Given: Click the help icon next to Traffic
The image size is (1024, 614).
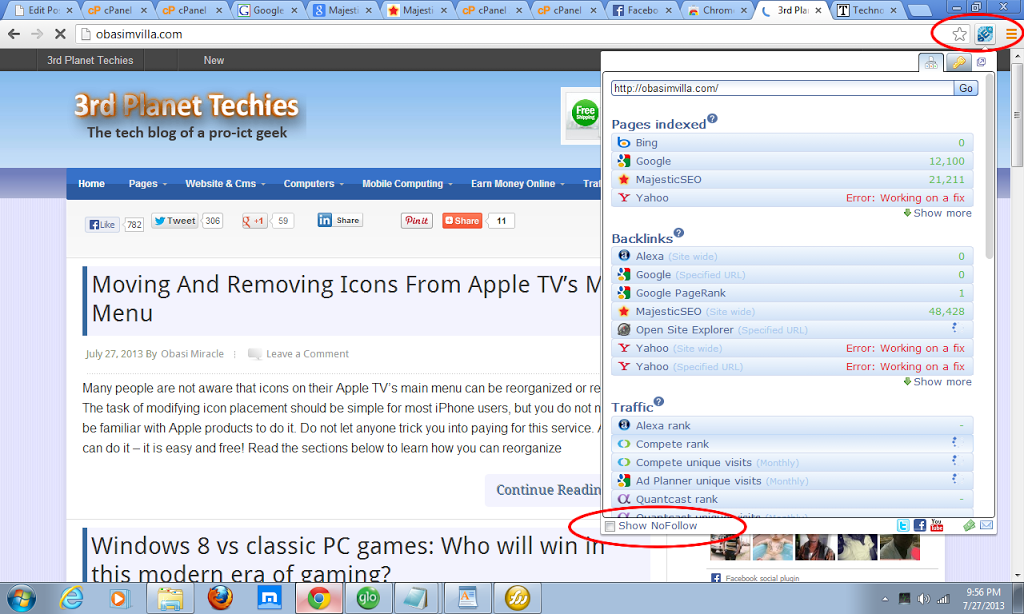Looking at the screenshot, I should coord(658,402).
